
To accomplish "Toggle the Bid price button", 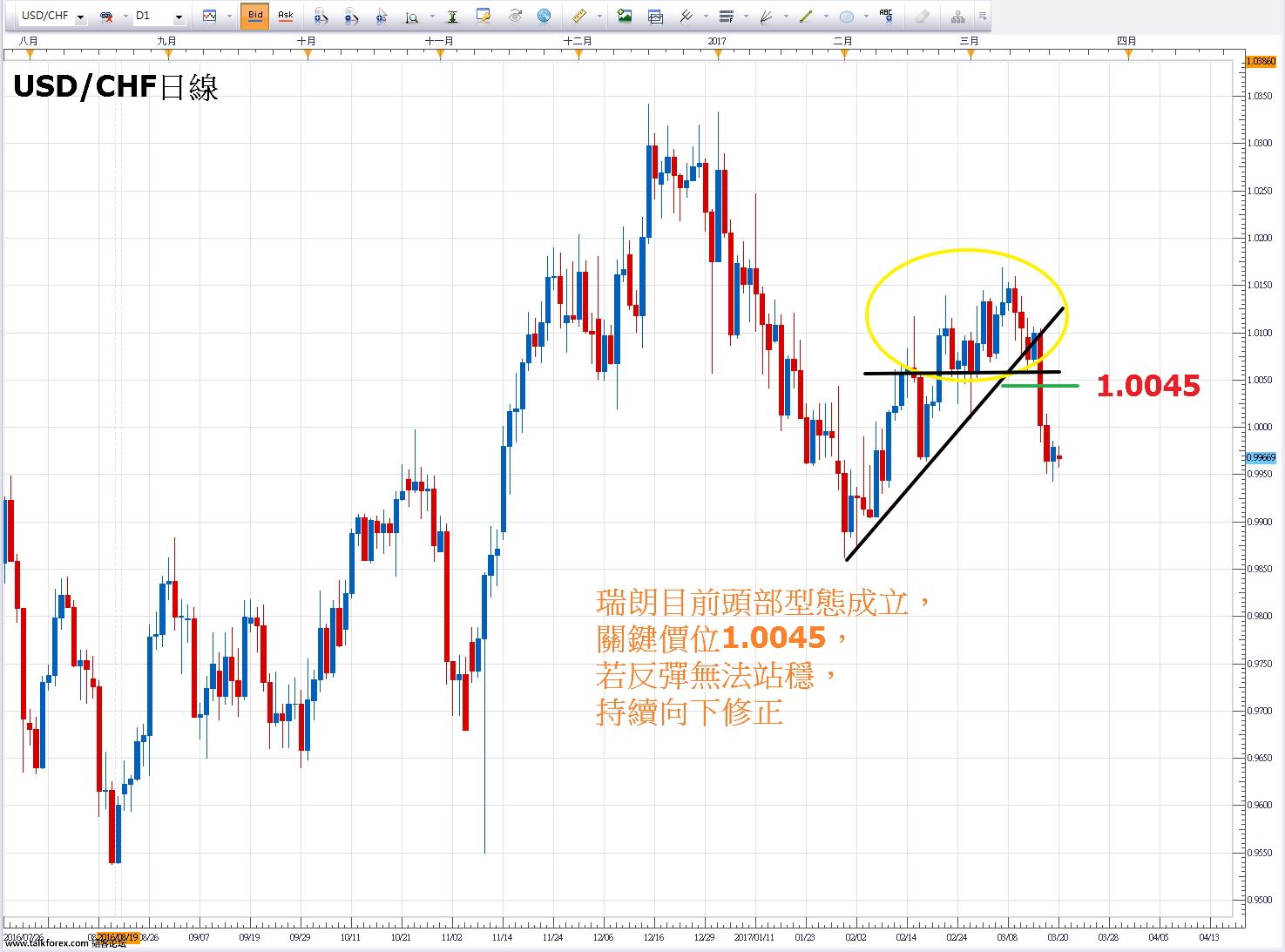I will [x=254, y=16].
